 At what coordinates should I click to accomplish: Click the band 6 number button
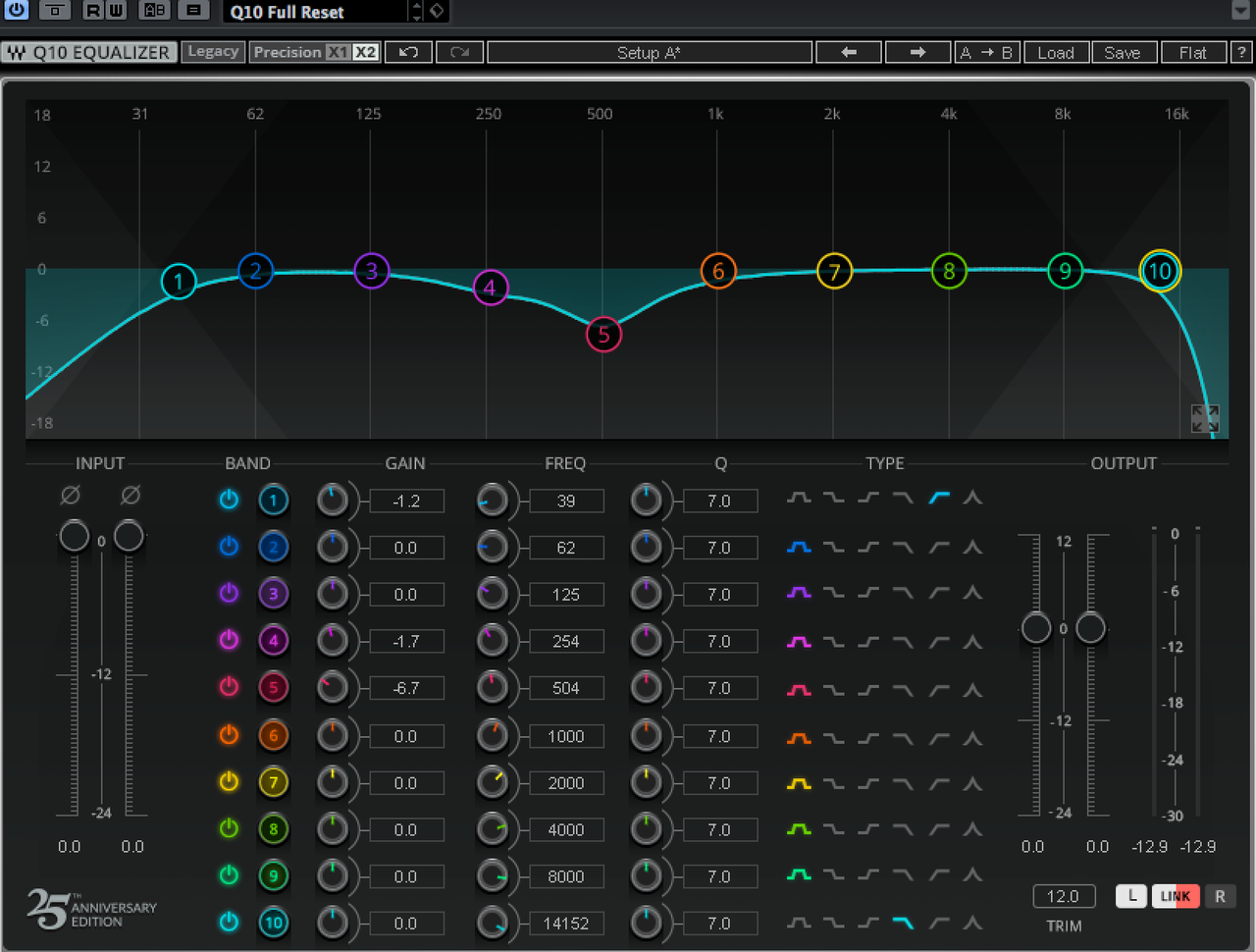tap(274, 735)
